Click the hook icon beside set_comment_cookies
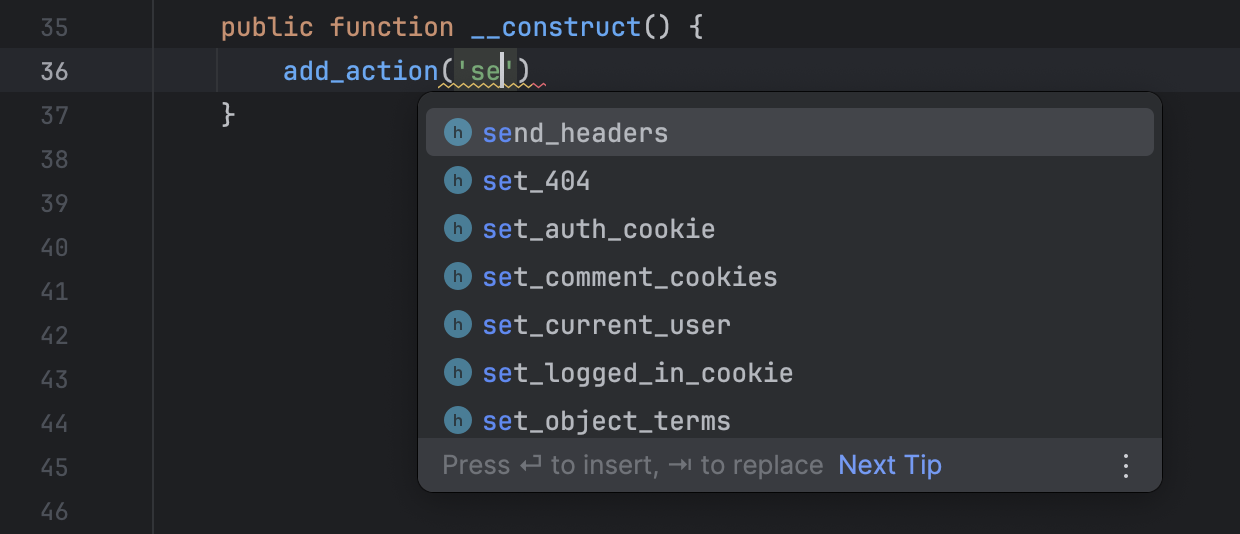The height and width of the screenshot is (534, 1240). pyautogui.click(x=457, y=277)
